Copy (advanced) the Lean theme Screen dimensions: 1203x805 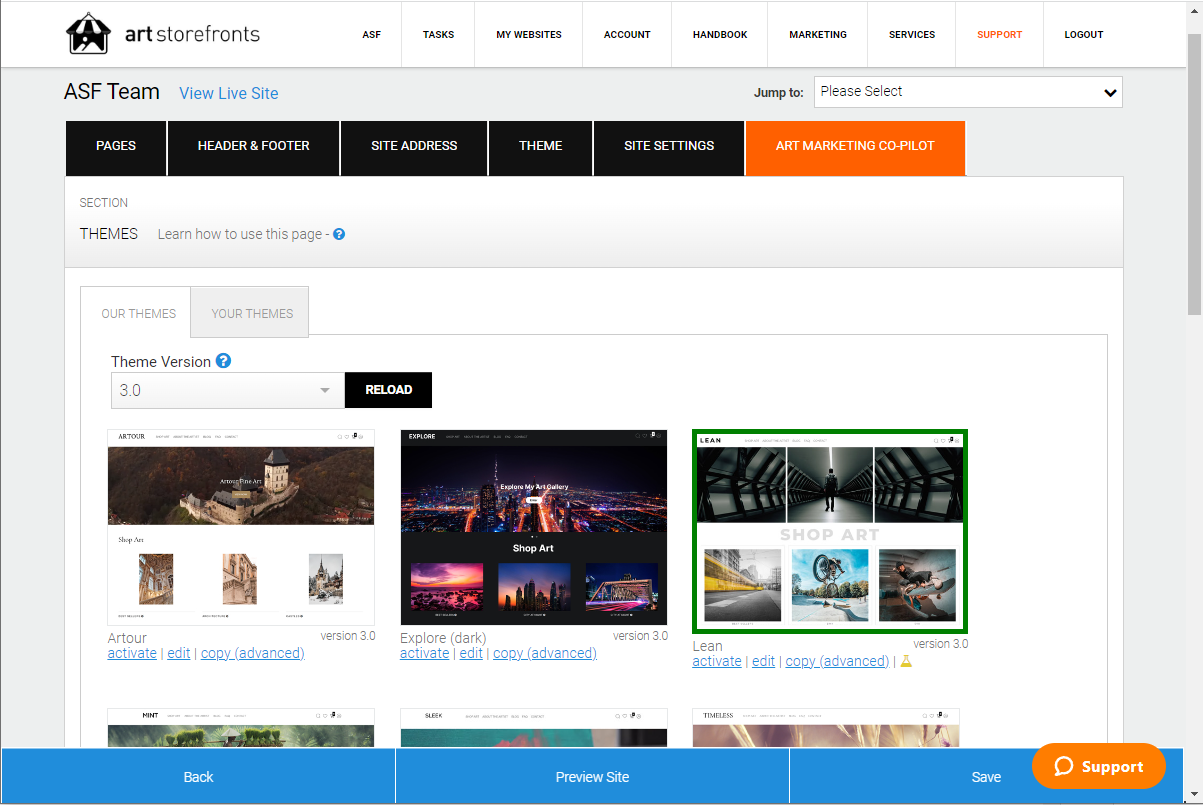pyautogui.click(x=837, y=661)
